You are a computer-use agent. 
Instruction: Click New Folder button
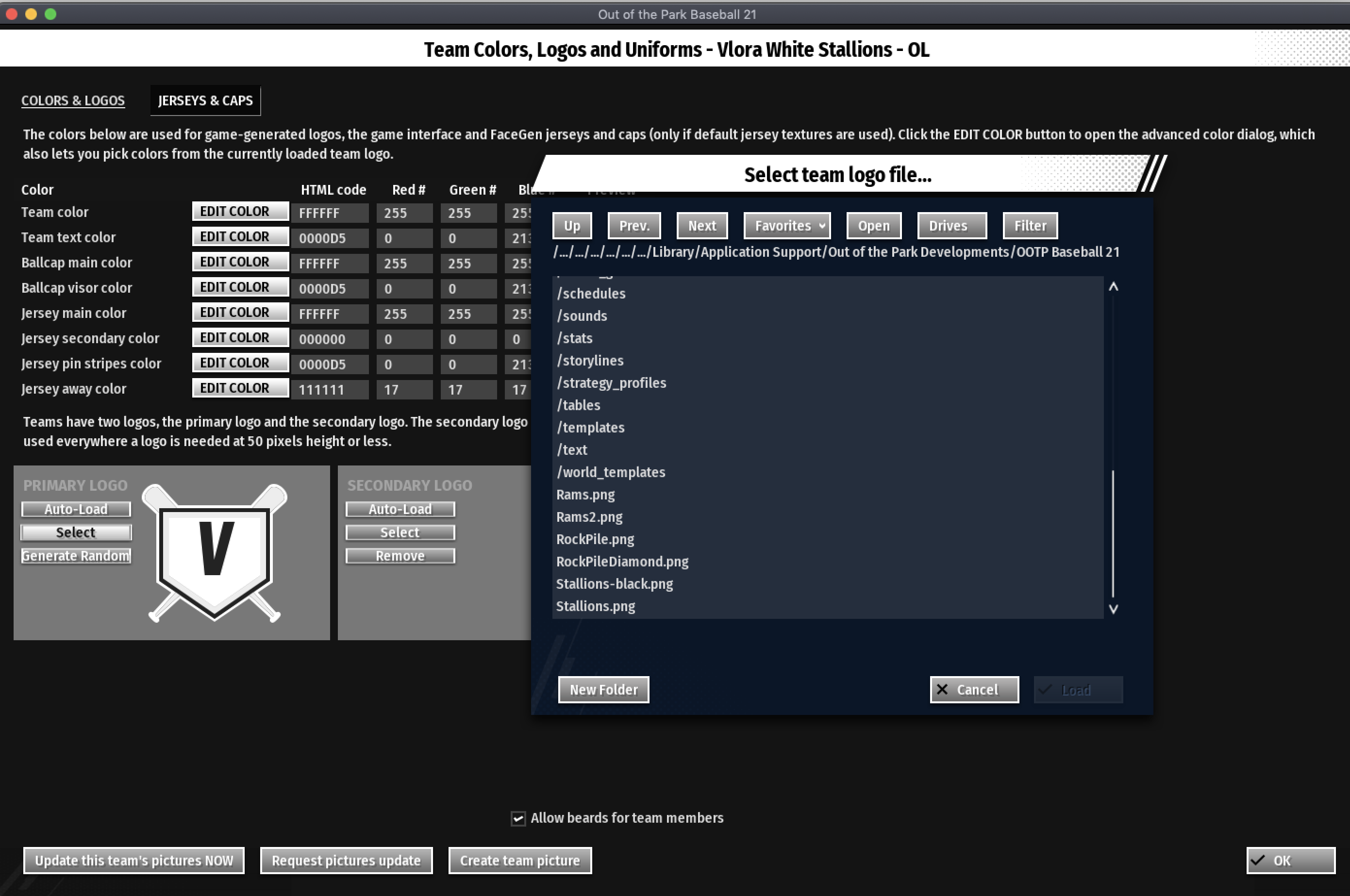[603, 690]
